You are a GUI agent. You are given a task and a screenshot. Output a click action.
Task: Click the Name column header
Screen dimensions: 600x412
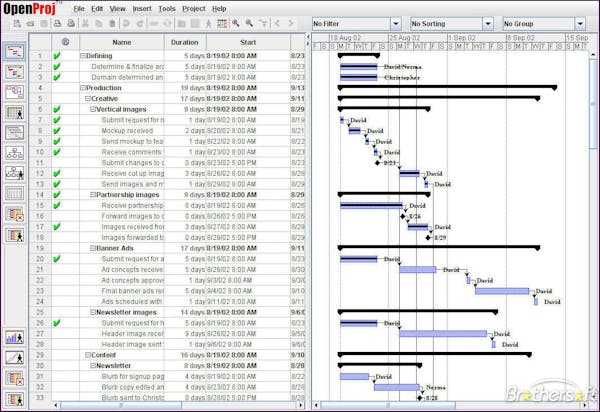122,42
